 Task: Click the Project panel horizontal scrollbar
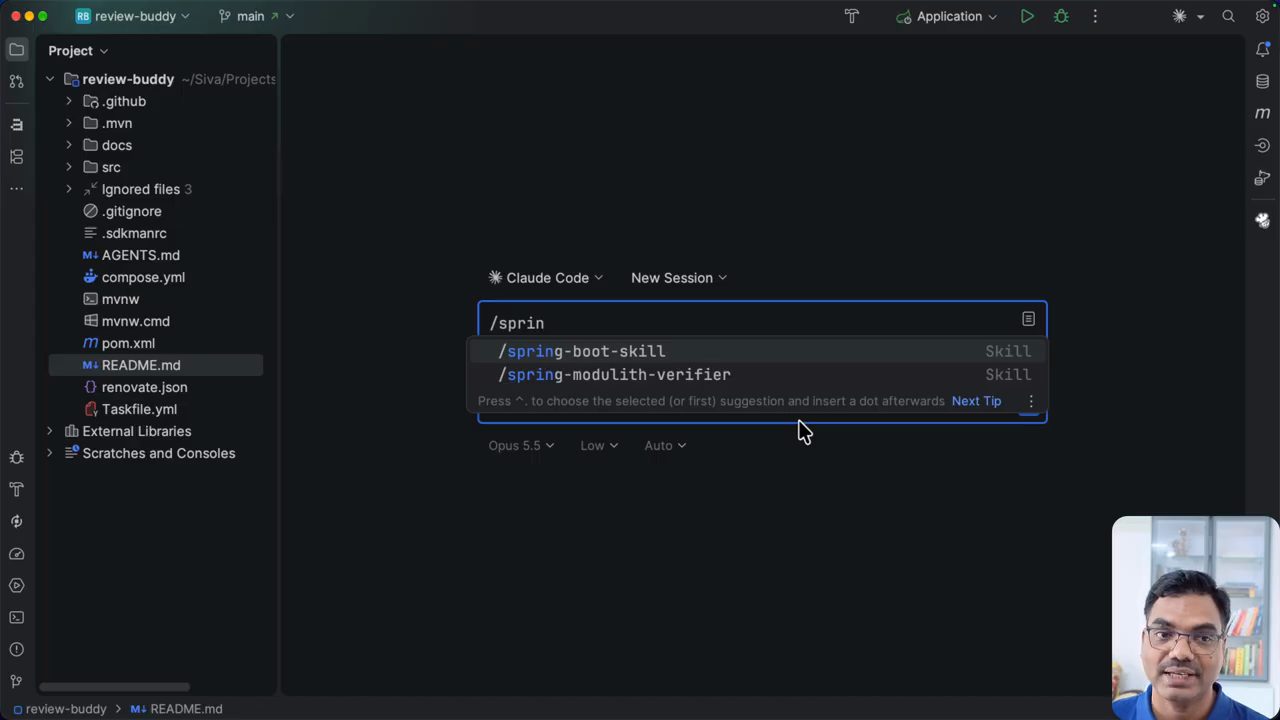115,687
